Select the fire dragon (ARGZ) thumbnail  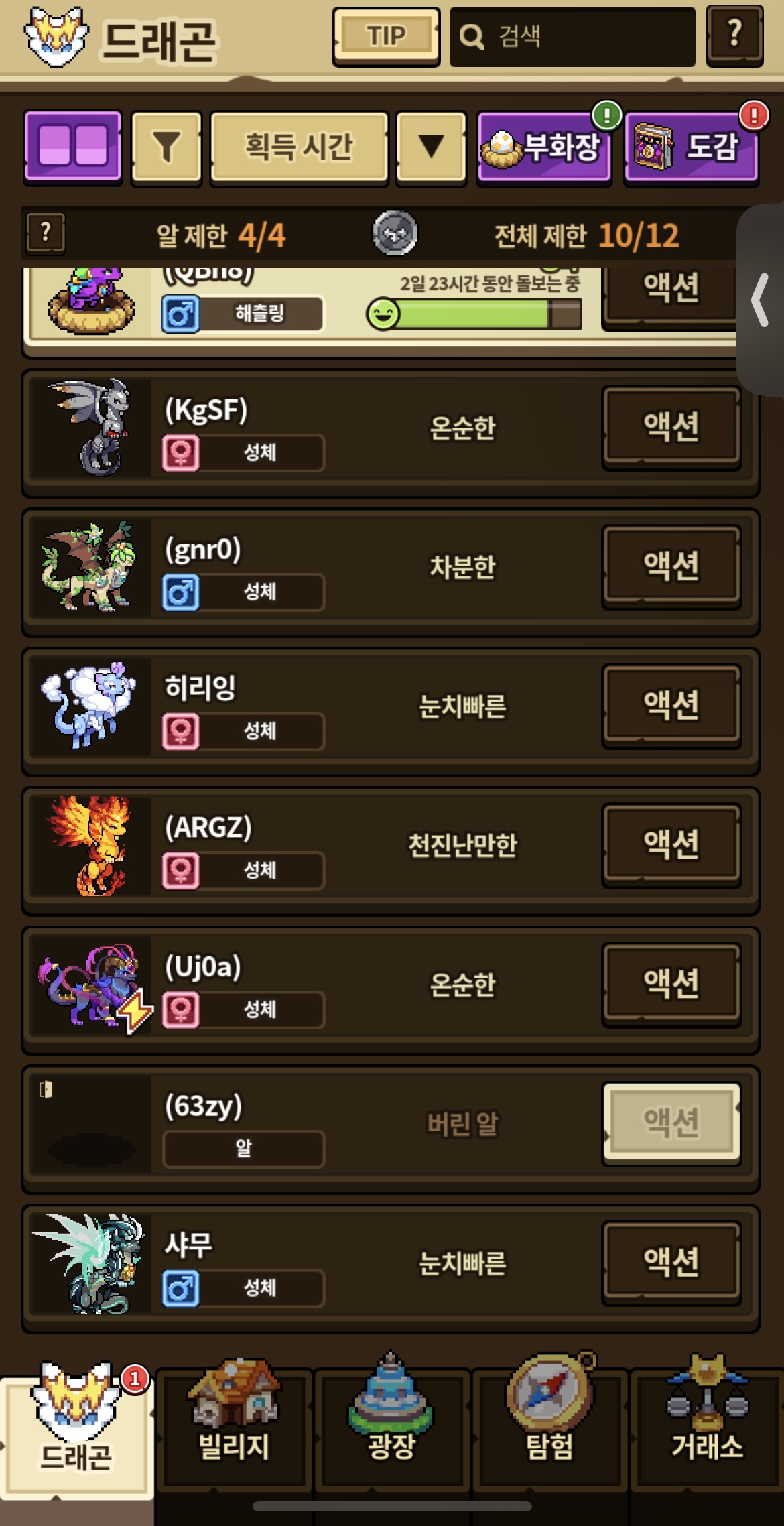[x=89, y=845]
